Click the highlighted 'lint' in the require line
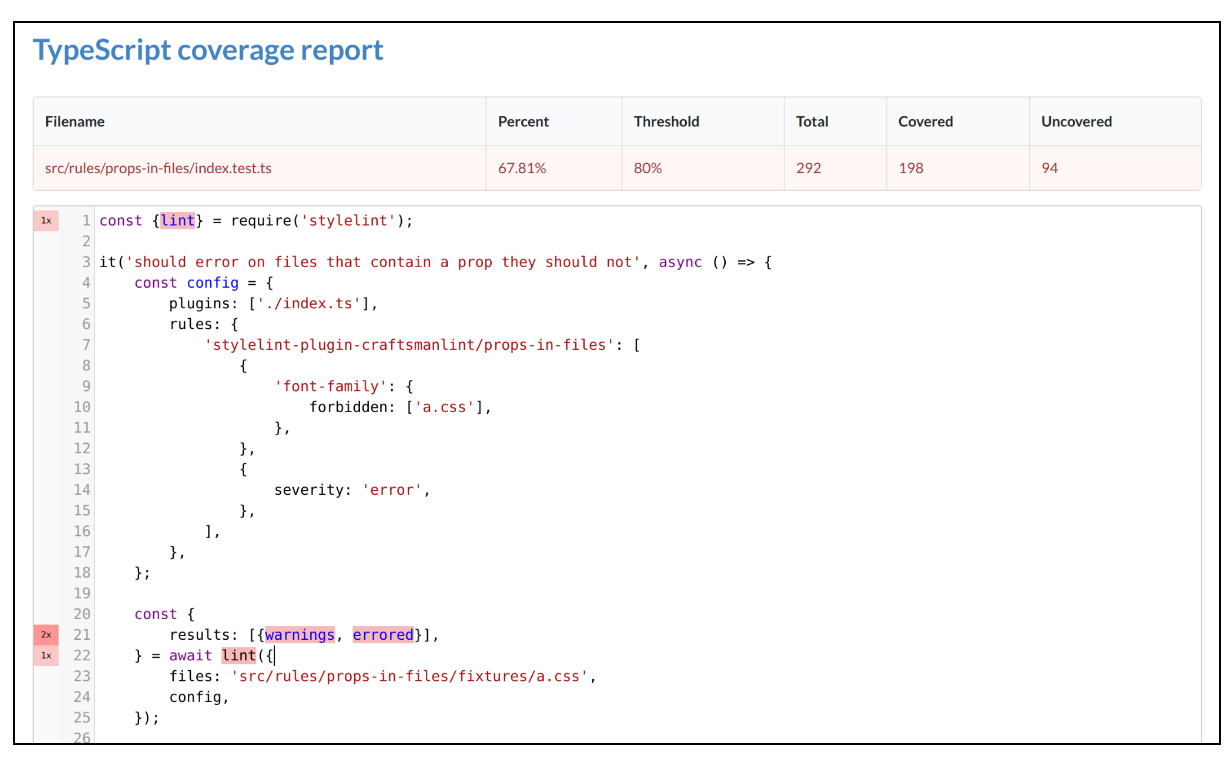The image size is (1231, 762). point(178,220)
